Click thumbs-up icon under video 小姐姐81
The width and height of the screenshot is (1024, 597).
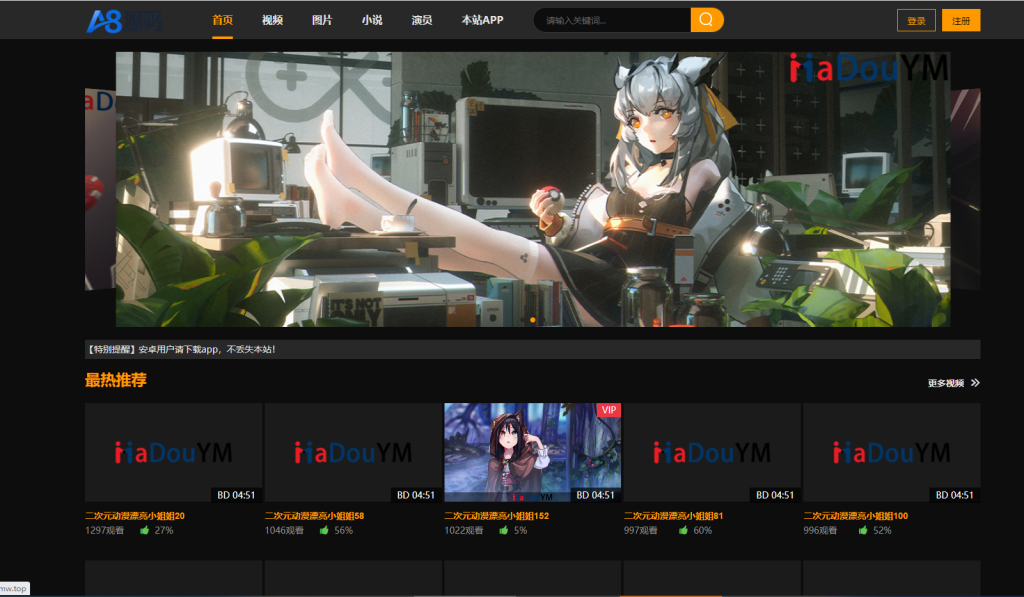pyautogui.click(x=683, y=531)
